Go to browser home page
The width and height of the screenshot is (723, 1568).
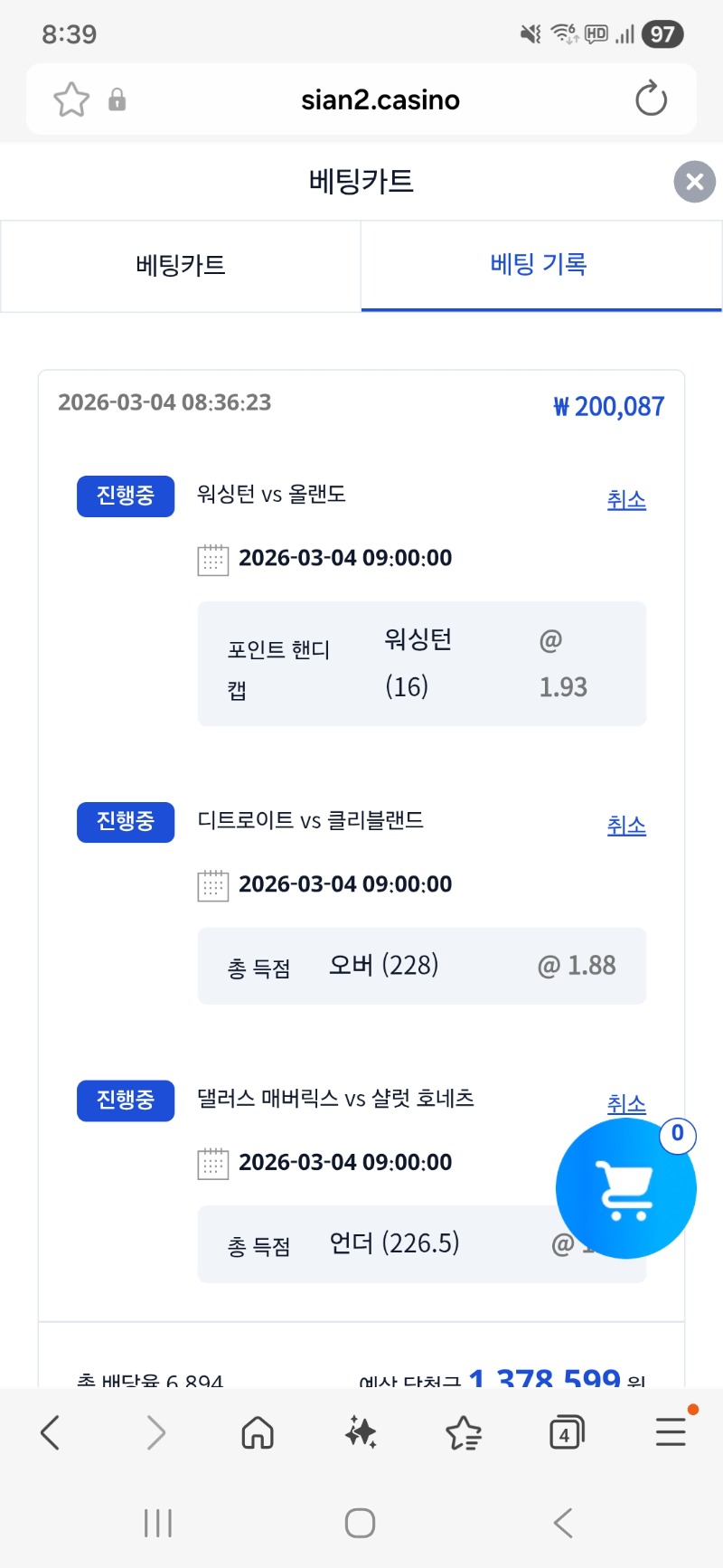point(258,1432)
